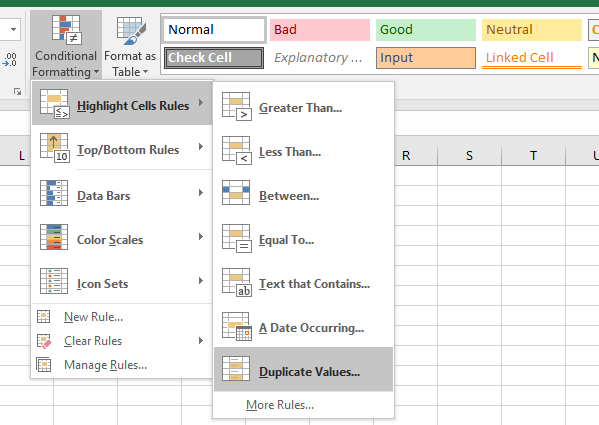Open the Format as Table dropdown
Image resolution: width=599 pixels, height=425 pixels.
point(130,47)
